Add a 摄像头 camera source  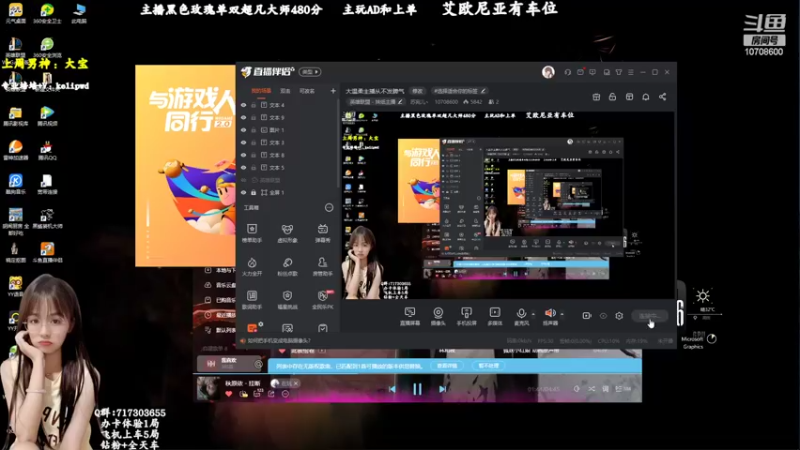(x=438, y=316)
